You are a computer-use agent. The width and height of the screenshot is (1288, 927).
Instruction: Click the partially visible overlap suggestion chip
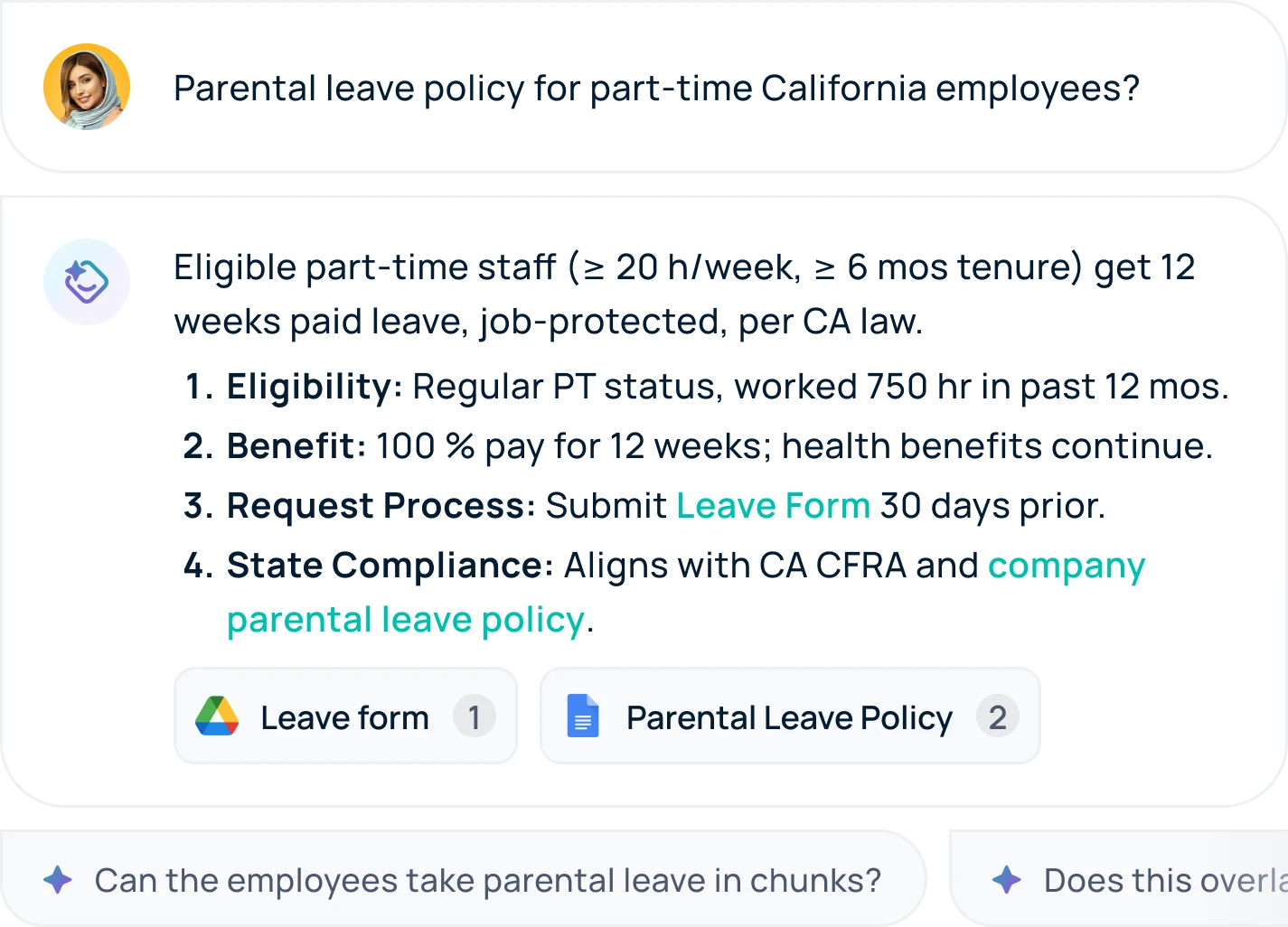(1130, 878)
